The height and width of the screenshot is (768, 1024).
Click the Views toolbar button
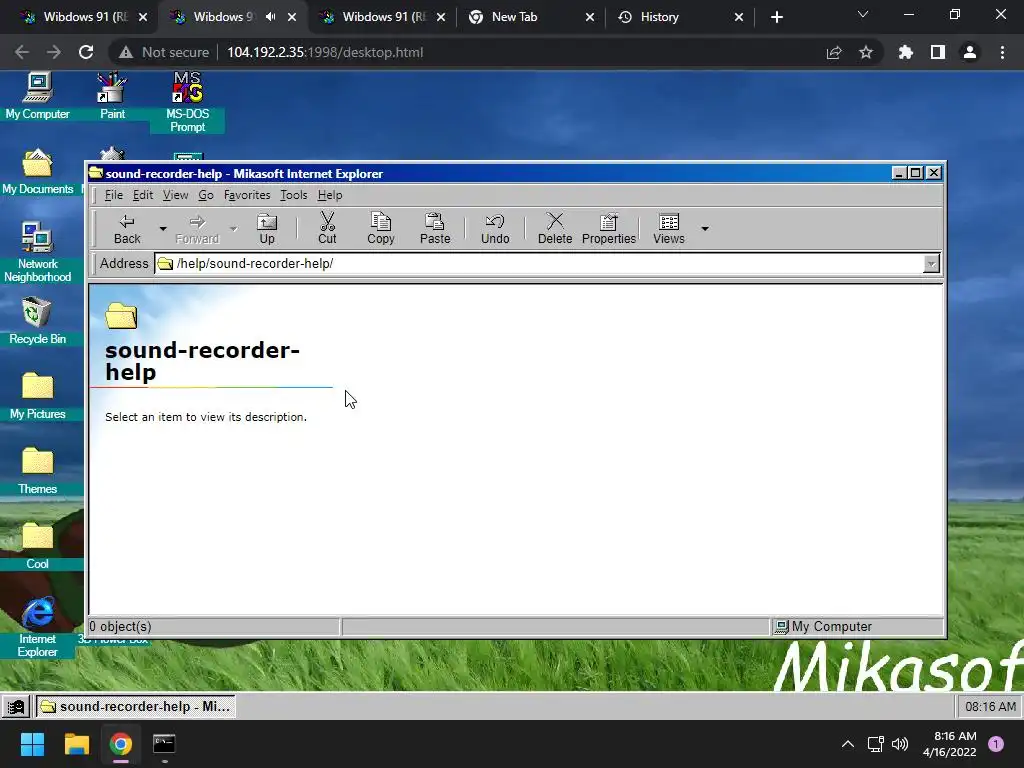pyautogui.click(x=669, y=229)
